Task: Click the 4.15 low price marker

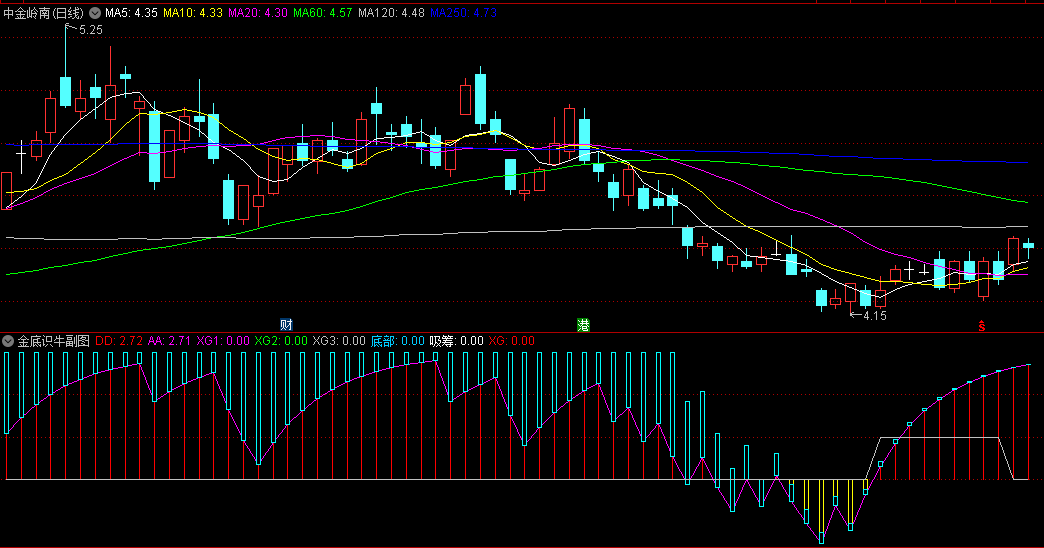Action: point(874,316)
